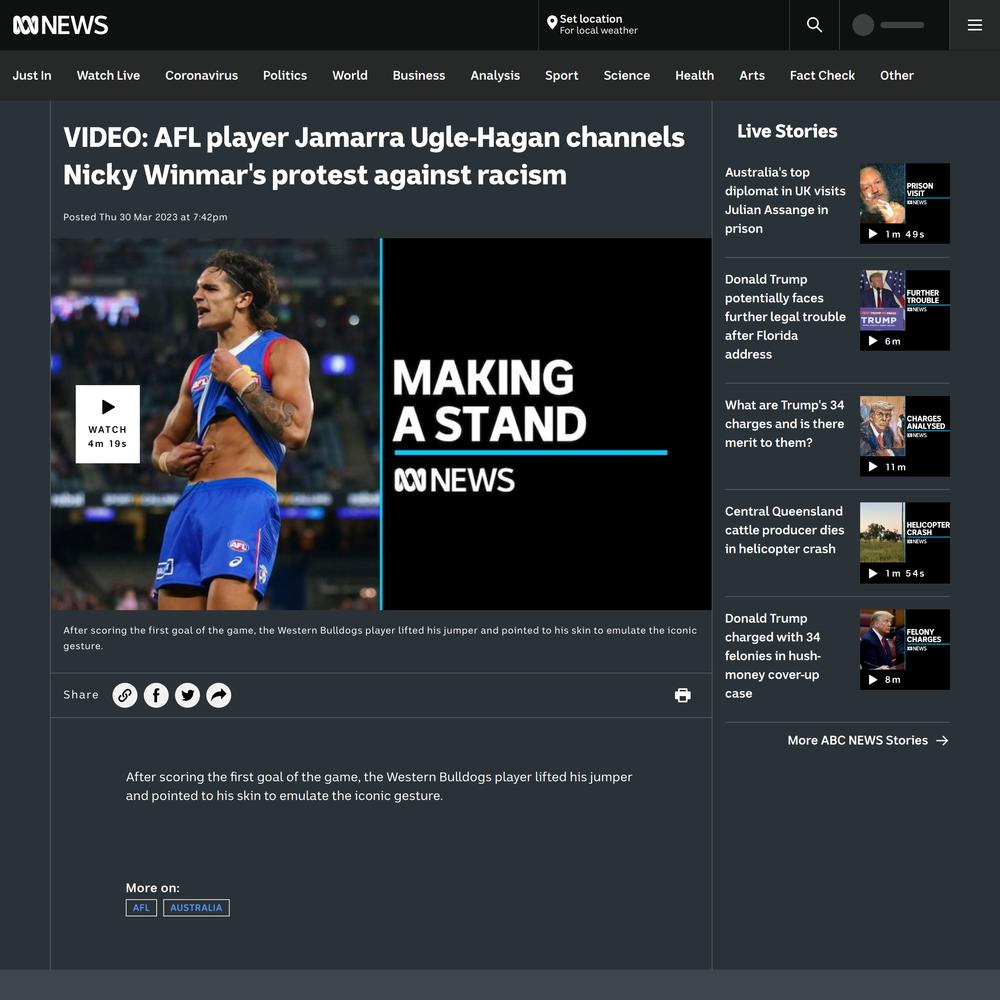Click More ABC NEWS Stories link

tap(868, 740)
